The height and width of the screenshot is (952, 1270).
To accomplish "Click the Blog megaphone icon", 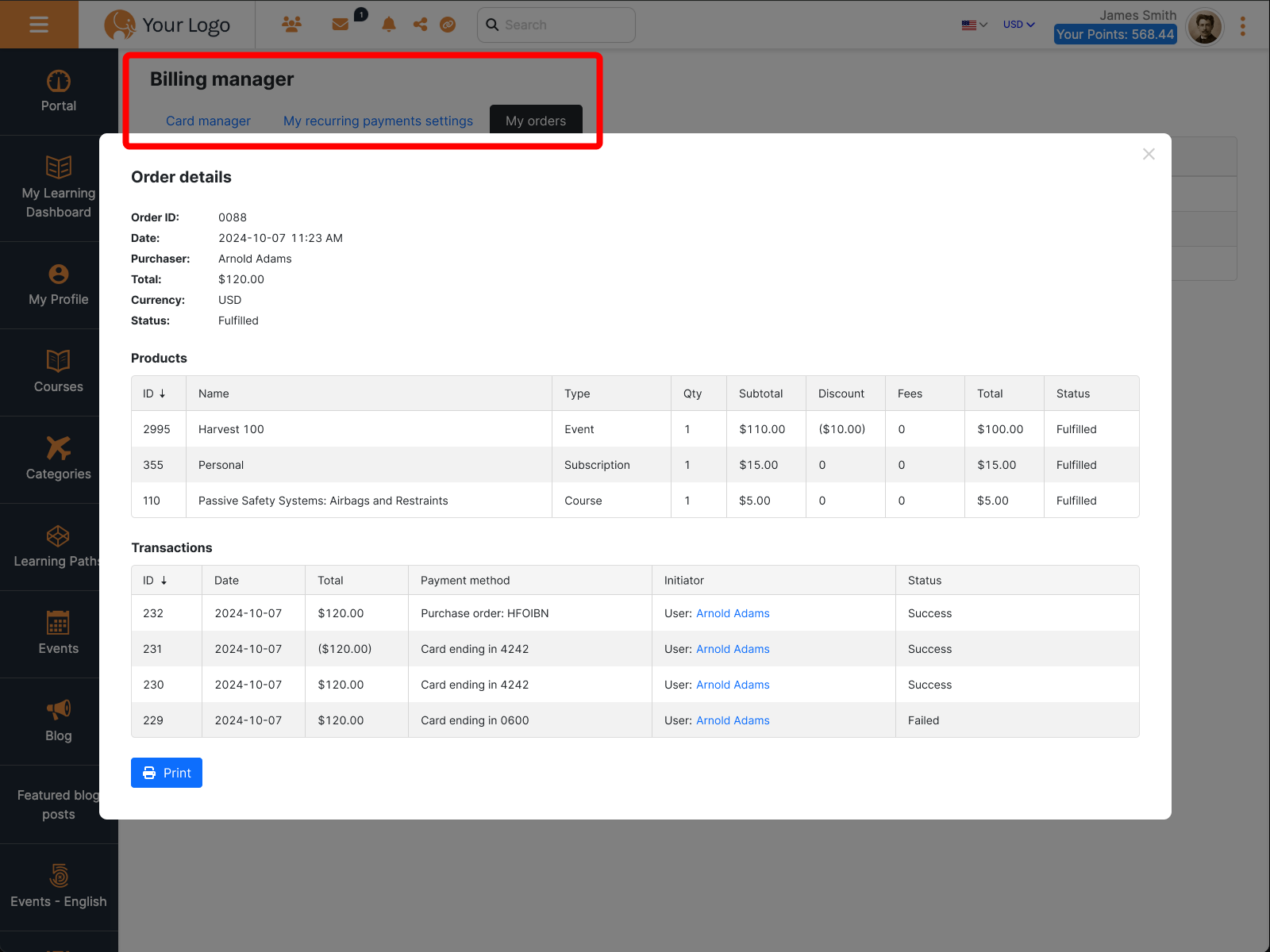I will tap(58, 709).
